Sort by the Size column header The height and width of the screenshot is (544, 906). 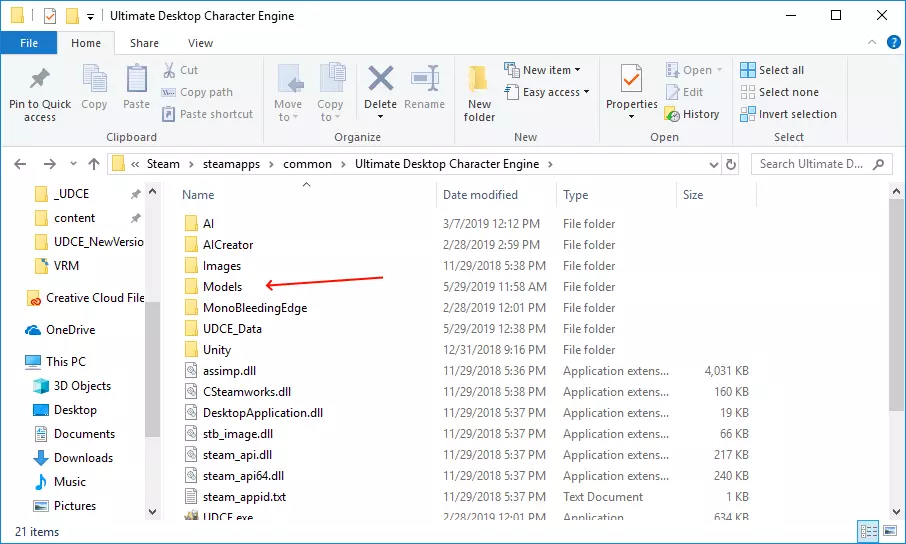pos(693,195)
